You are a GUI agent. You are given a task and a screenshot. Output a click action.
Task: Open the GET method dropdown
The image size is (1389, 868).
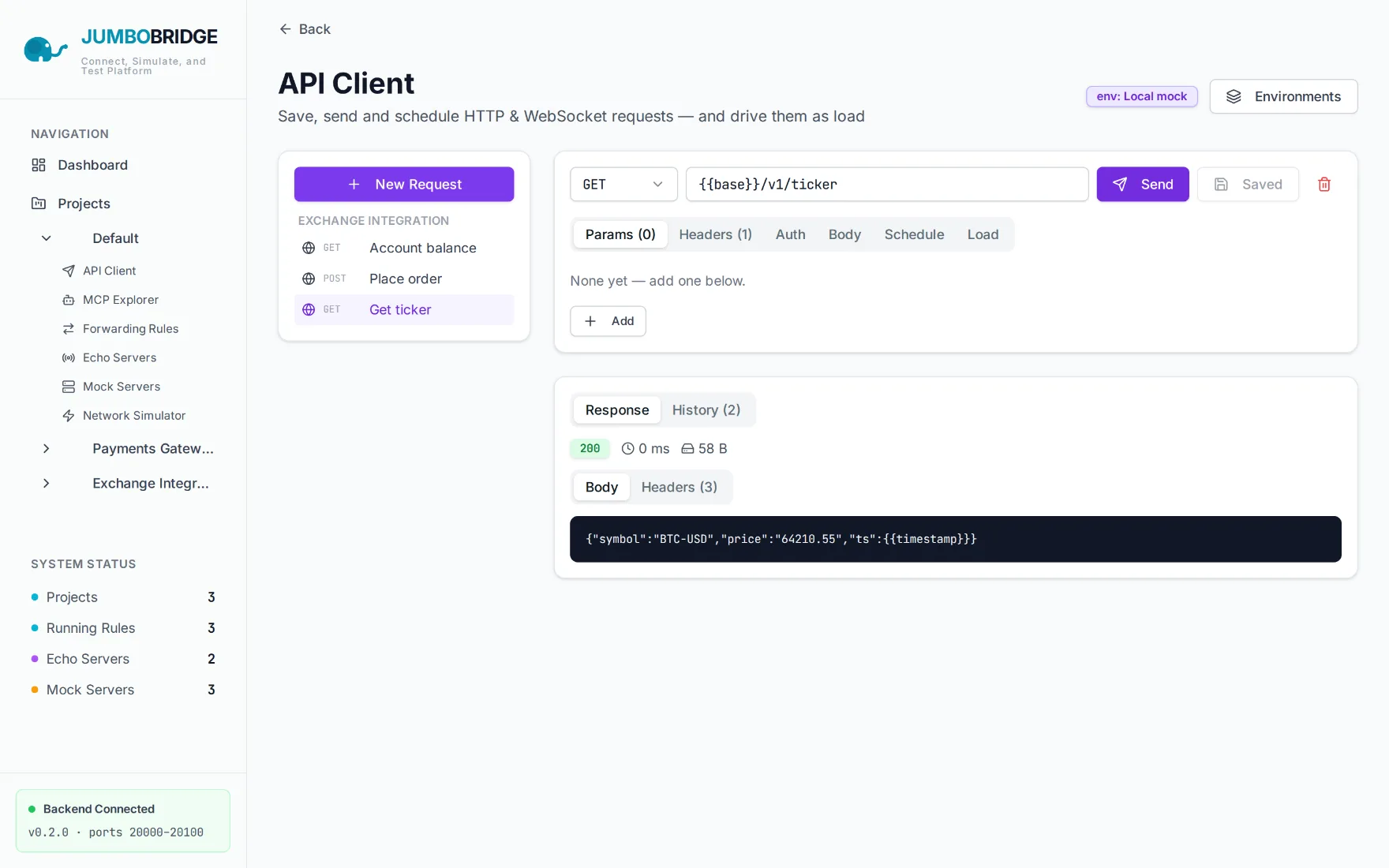tap(623, 185)
